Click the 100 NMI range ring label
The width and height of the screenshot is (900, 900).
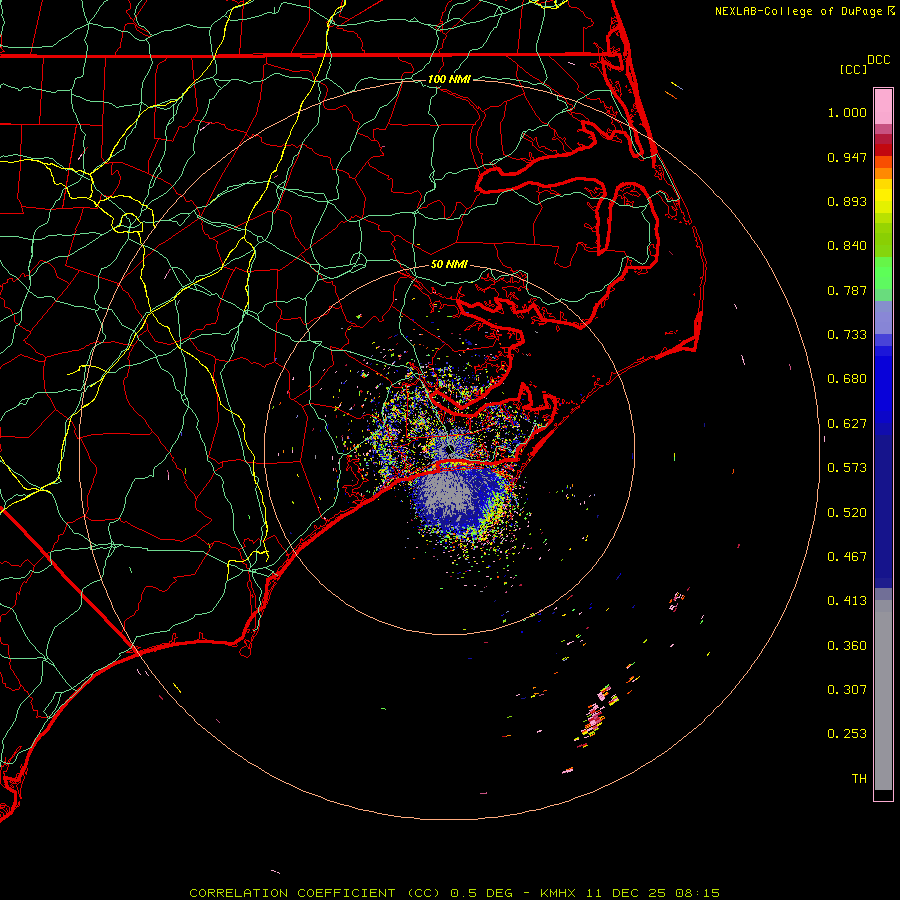[449, 79]
